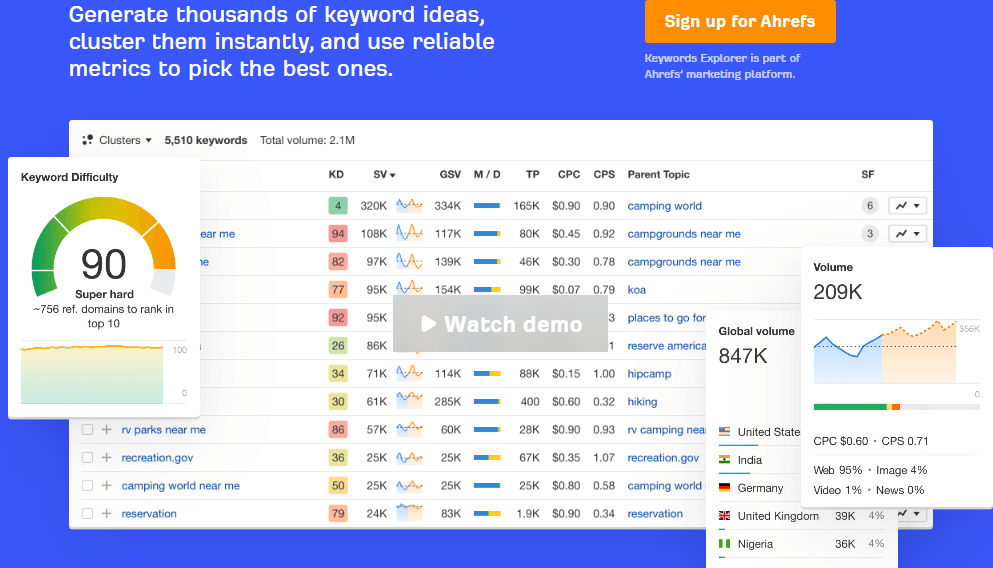This screenshot has height=568, width=993.
Task: Click the mobile/desktop bar in 320K row
Action: 487,206
